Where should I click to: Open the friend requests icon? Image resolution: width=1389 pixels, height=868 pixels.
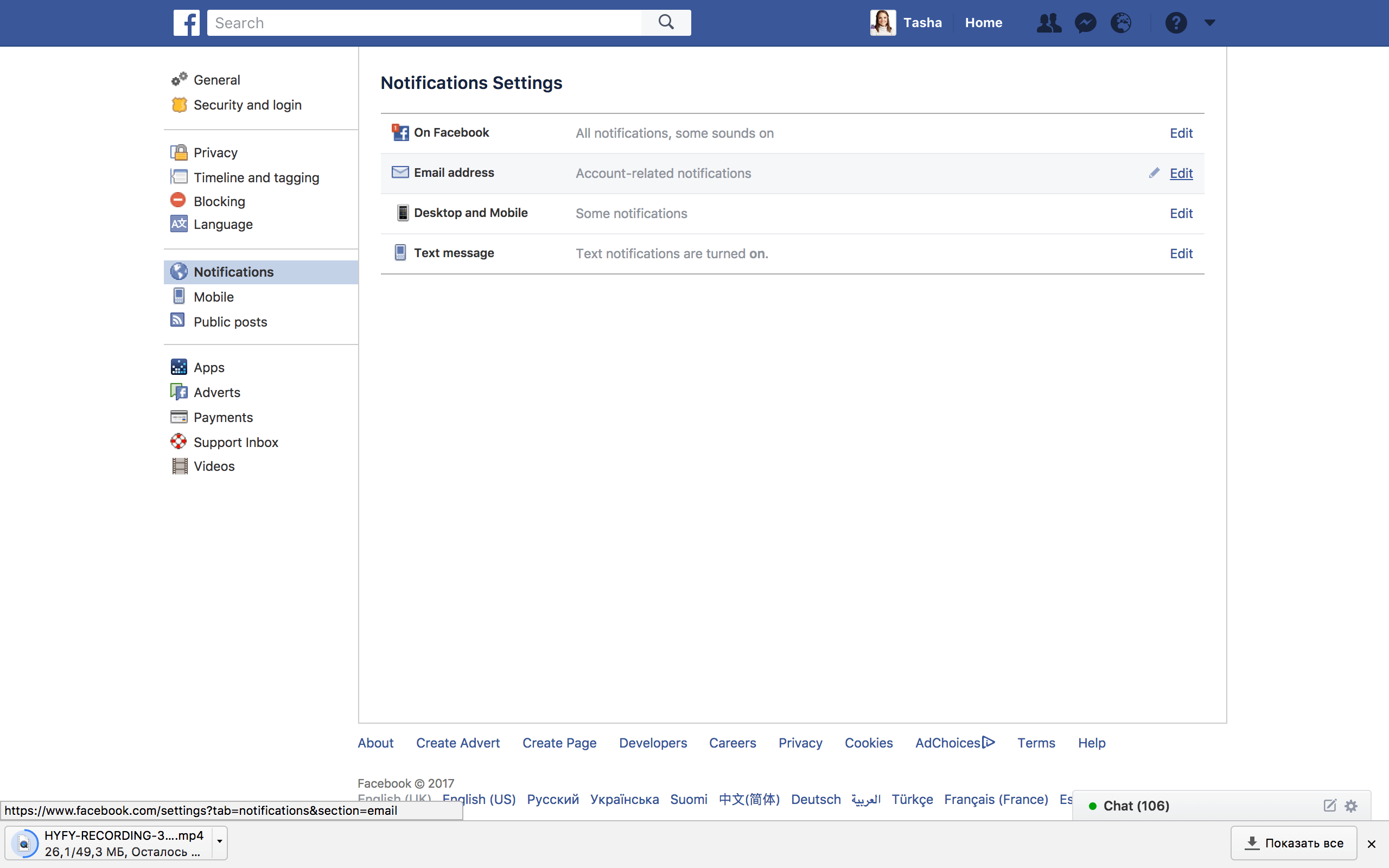tap(1049, 23)
